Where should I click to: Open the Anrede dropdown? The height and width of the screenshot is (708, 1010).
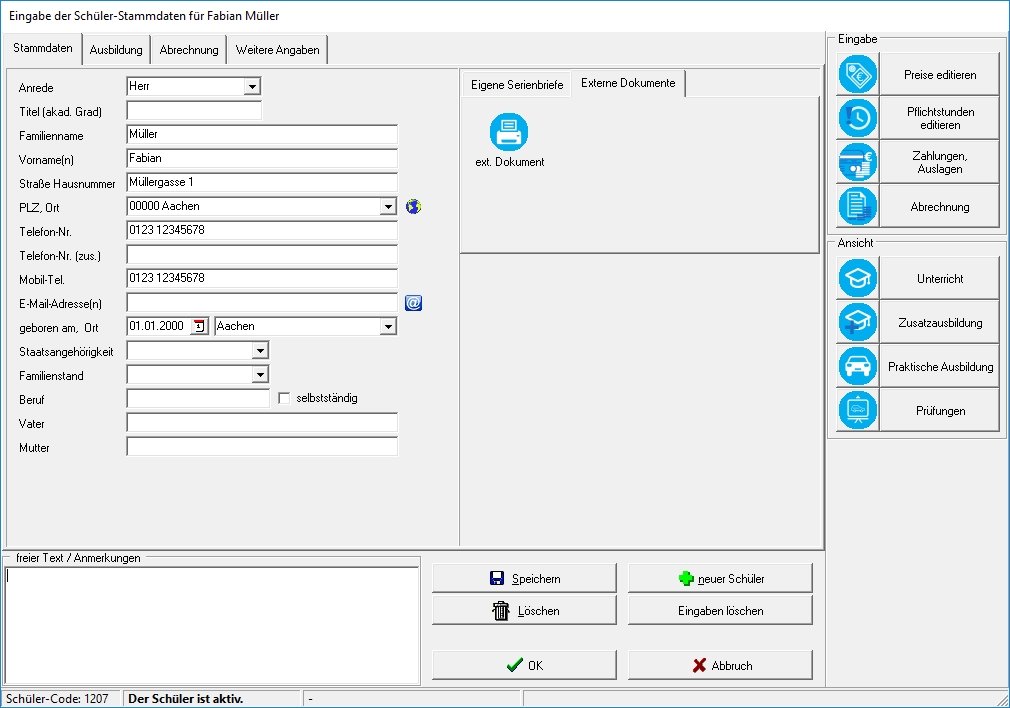tap(252, 86)
